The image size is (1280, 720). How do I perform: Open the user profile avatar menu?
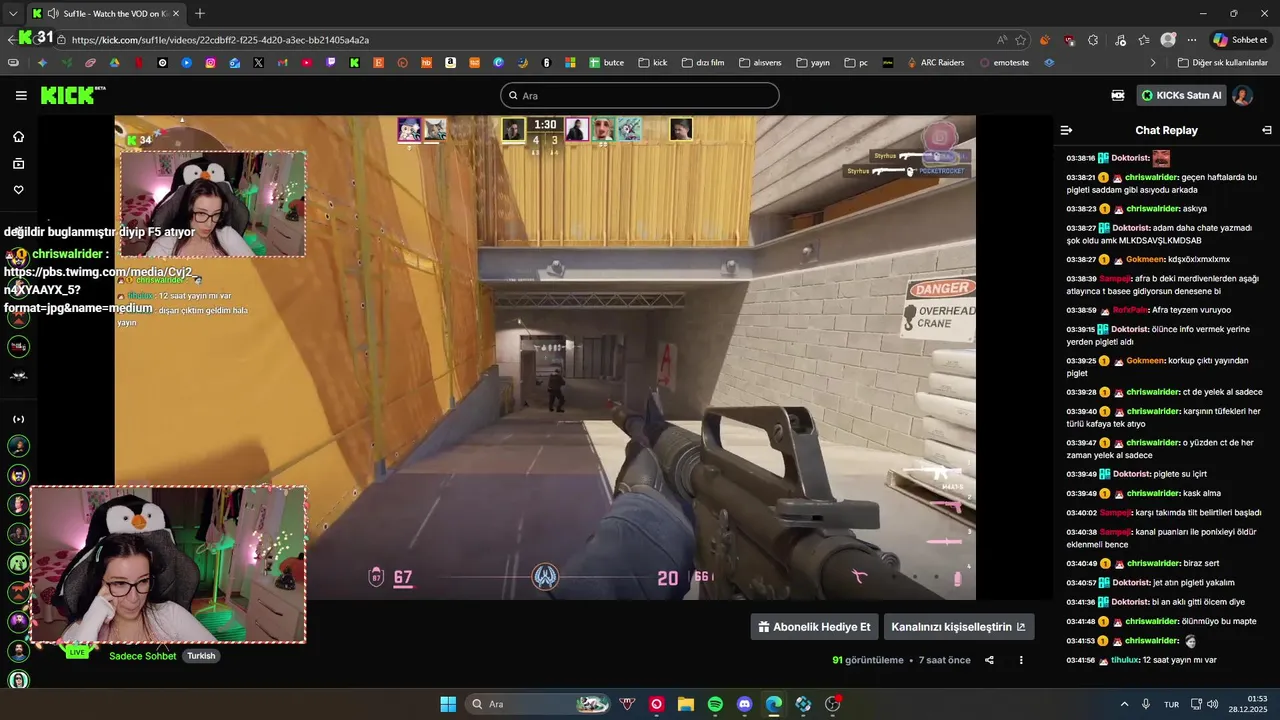click(1242, 95)
